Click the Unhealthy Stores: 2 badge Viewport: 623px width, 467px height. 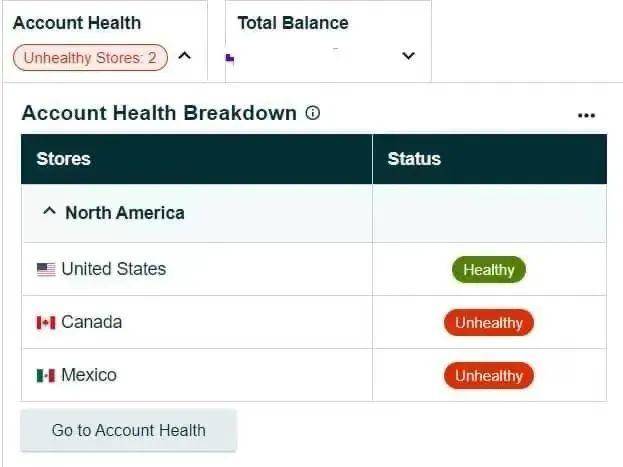(90, 58)
